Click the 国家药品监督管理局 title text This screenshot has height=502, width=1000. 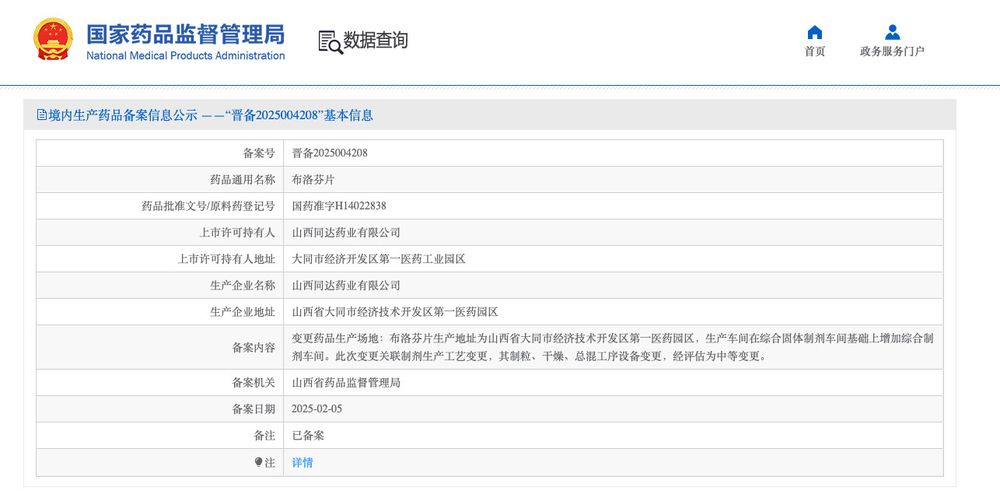click(186, 34)
